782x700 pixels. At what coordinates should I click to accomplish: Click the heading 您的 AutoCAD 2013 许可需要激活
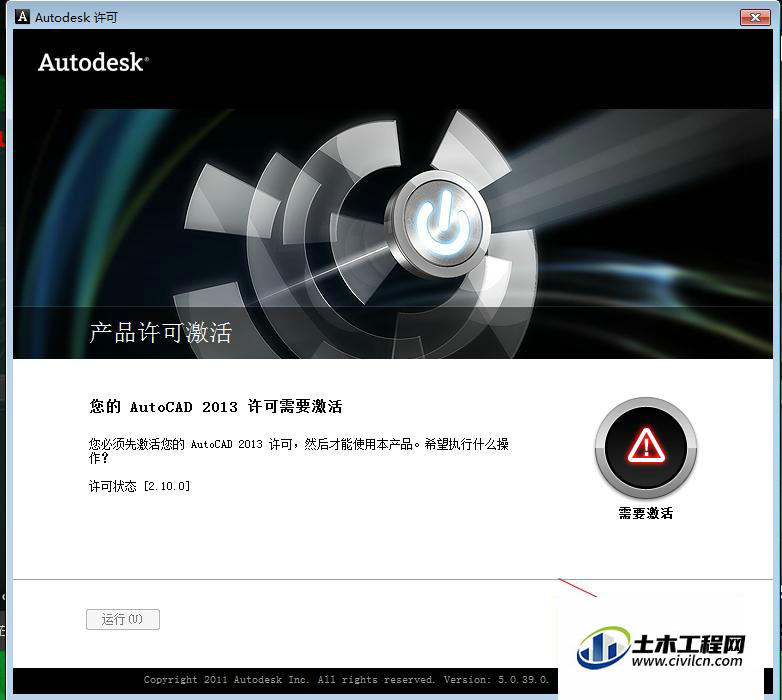pos(216,406)
